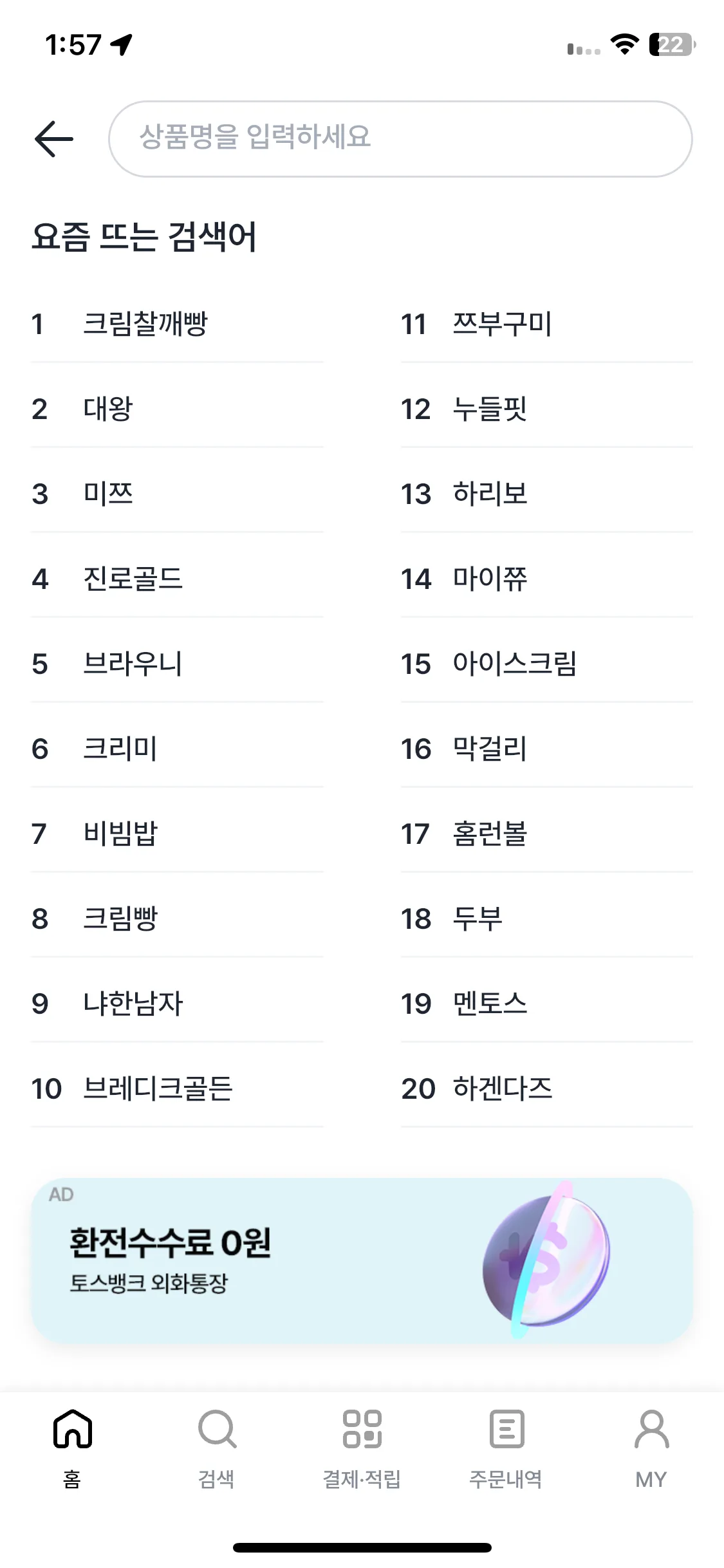The width and height of the screenshot is (724, 1568).
Task: Pick the 하리보 search suggestion
Action: (x=490, y=494)
